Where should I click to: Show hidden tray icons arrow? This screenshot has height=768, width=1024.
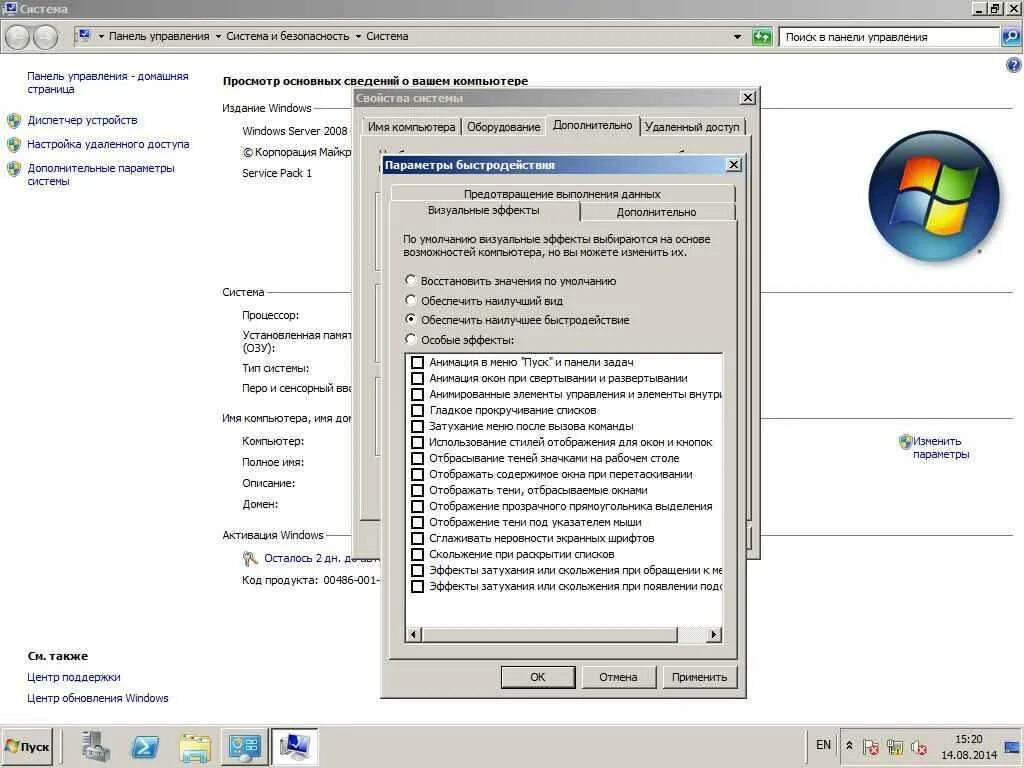tap(849, 745)
